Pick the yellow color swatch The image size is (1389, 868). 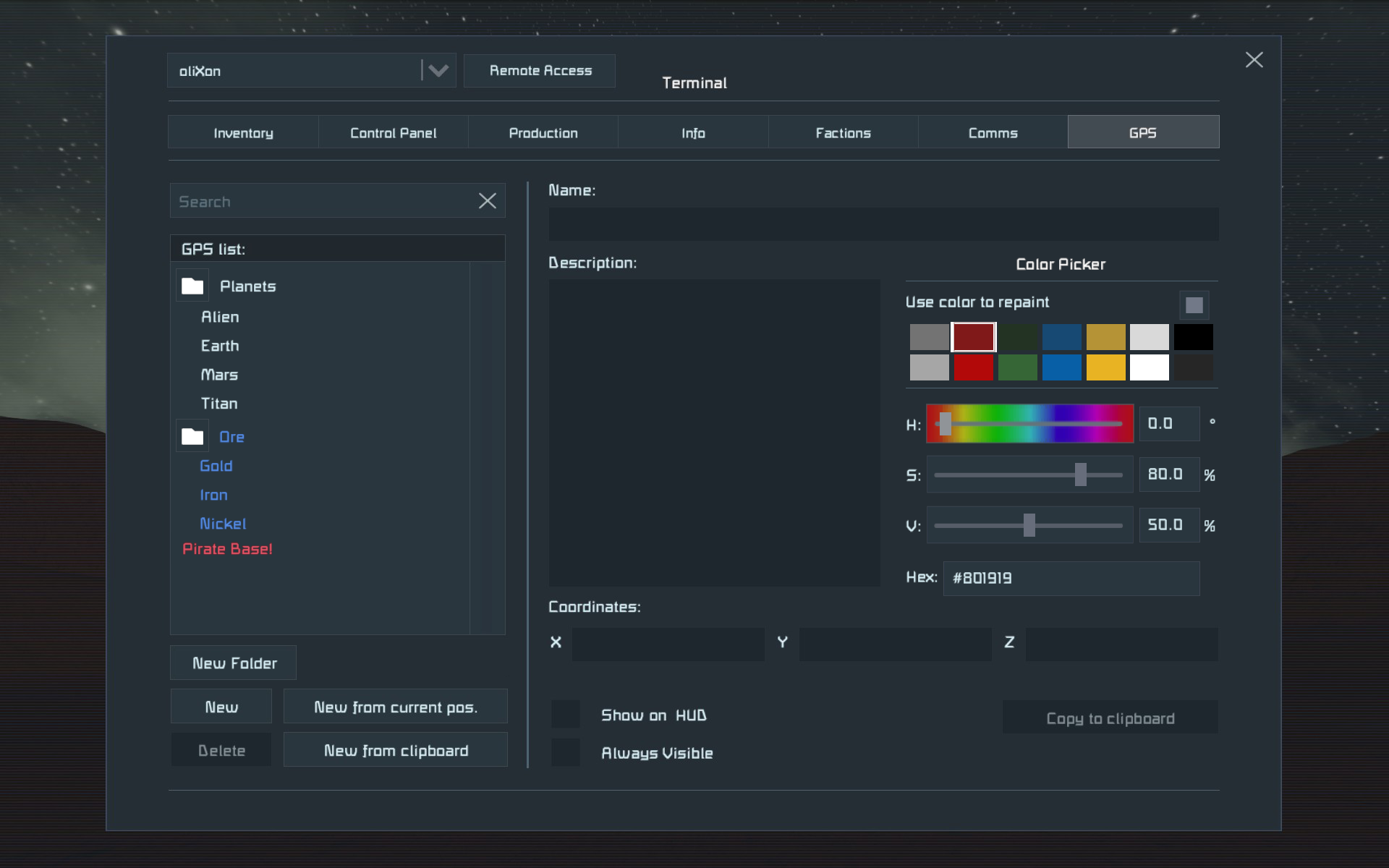click(x=1105, y=367)
